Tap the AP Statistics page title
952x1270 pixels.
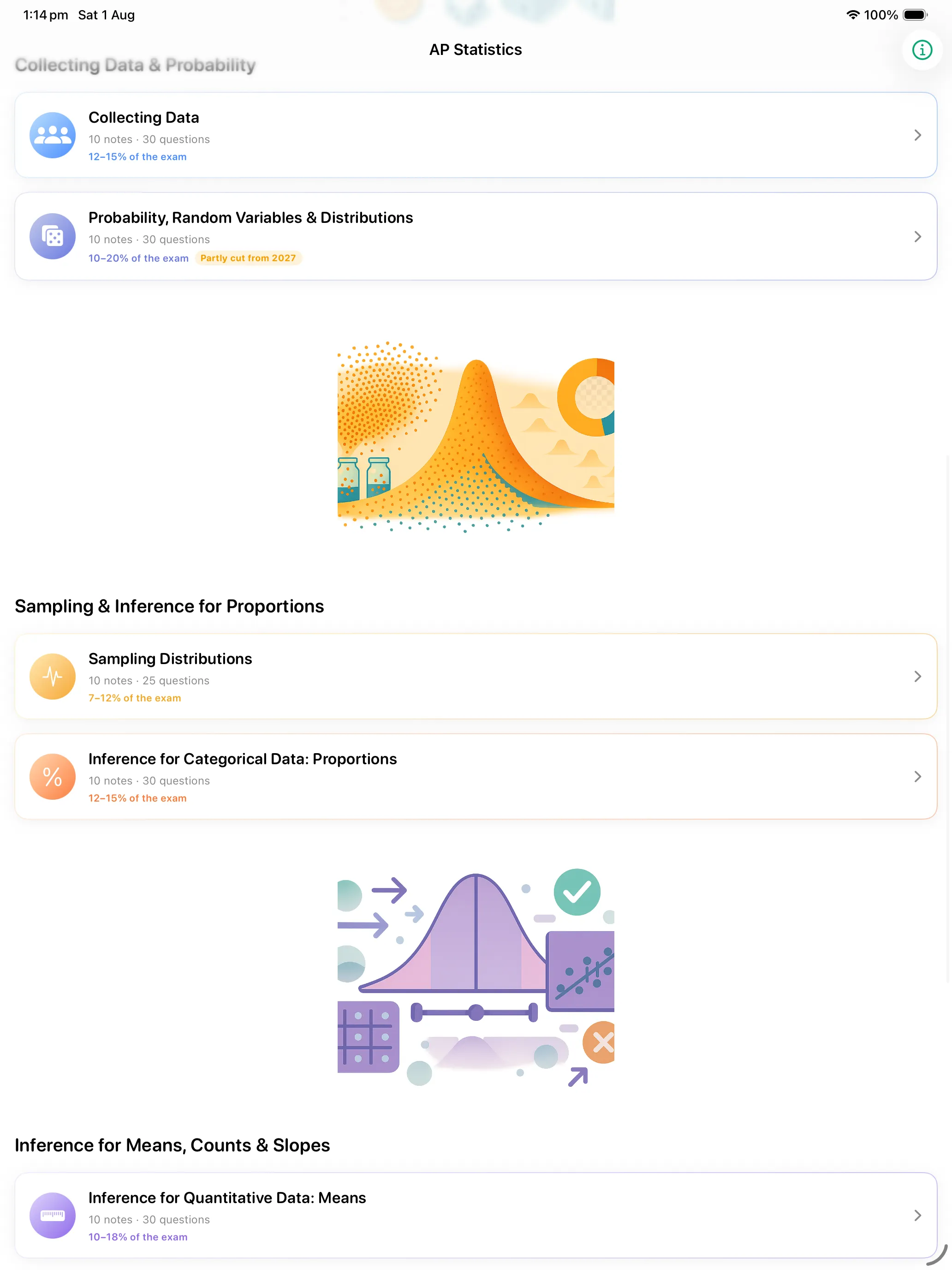click(476, 50)
